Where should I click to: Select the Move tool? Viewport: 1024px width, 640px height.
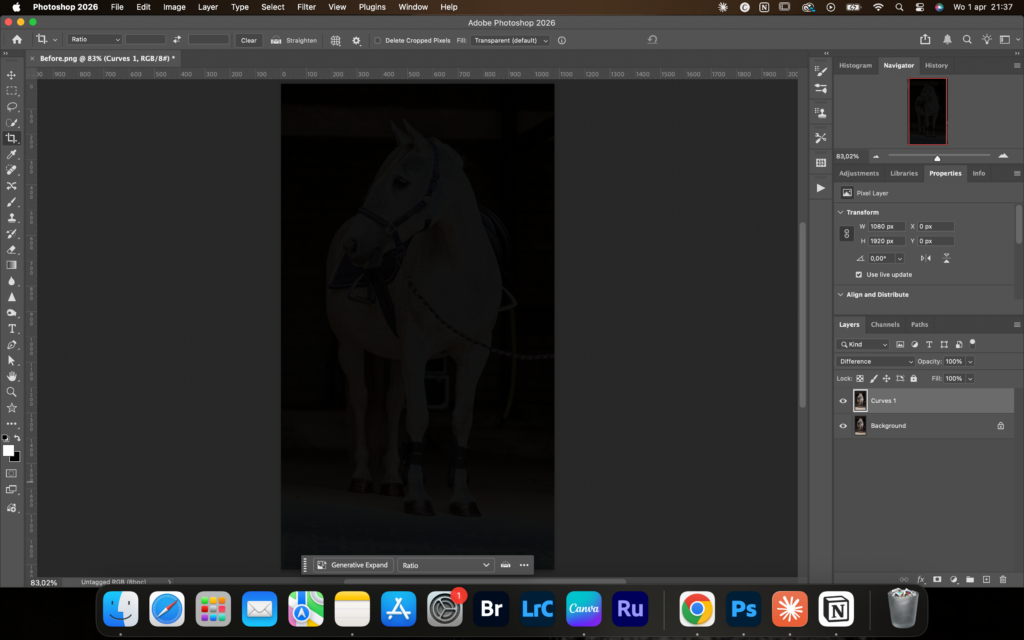pyautogui.click(x=12, y=75)
